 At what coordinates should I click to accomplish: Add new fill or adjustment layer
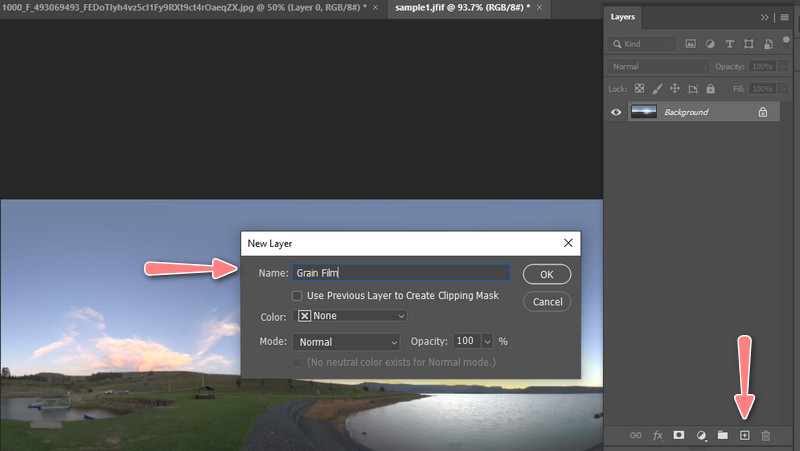click(701, 435)
